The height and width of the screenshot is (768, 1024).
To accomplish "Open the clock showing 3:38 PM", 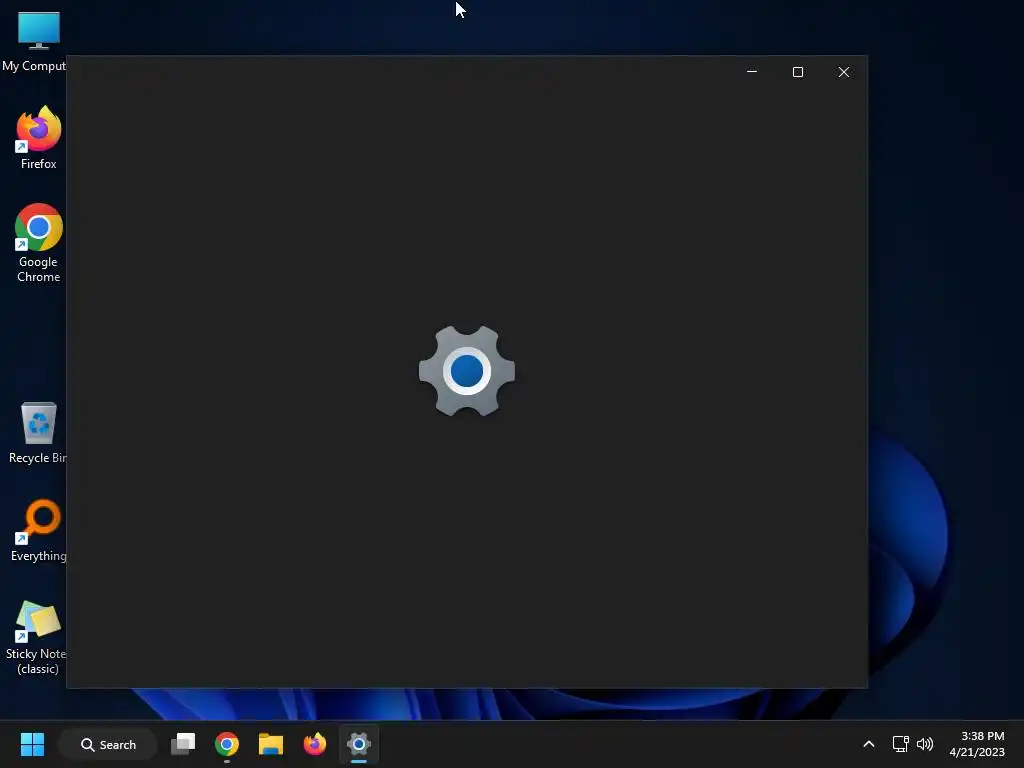I will 977,744.
